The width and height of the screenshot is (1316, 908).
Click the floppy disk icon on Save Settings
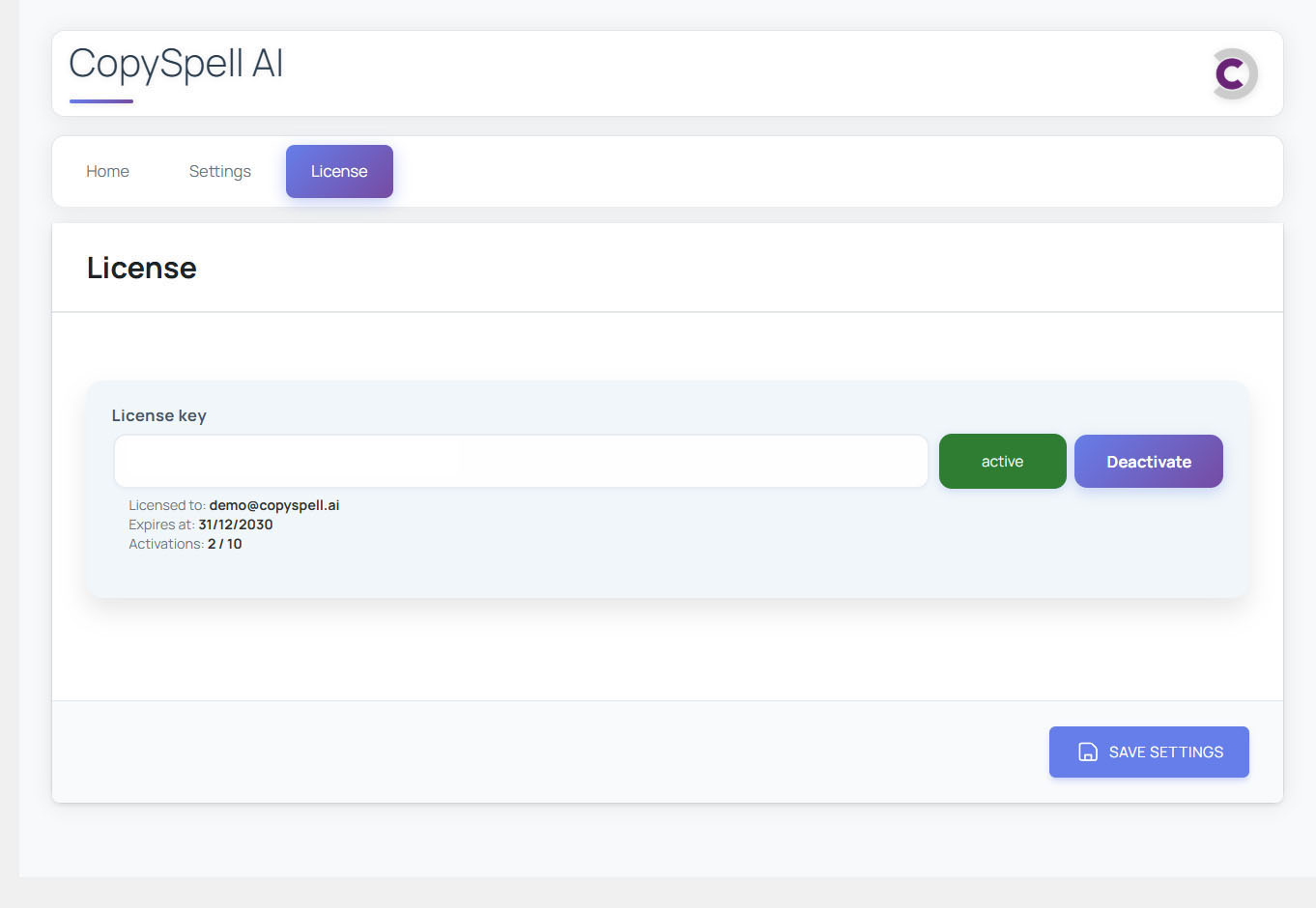click(x=1087, y=752)
